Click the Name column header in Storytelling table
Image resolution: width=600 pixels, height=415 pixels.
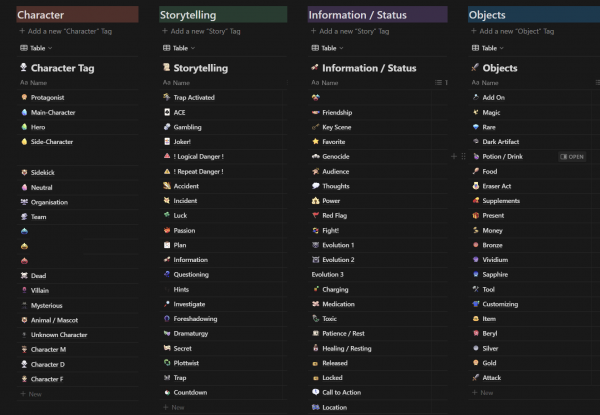tap(182, 83)
